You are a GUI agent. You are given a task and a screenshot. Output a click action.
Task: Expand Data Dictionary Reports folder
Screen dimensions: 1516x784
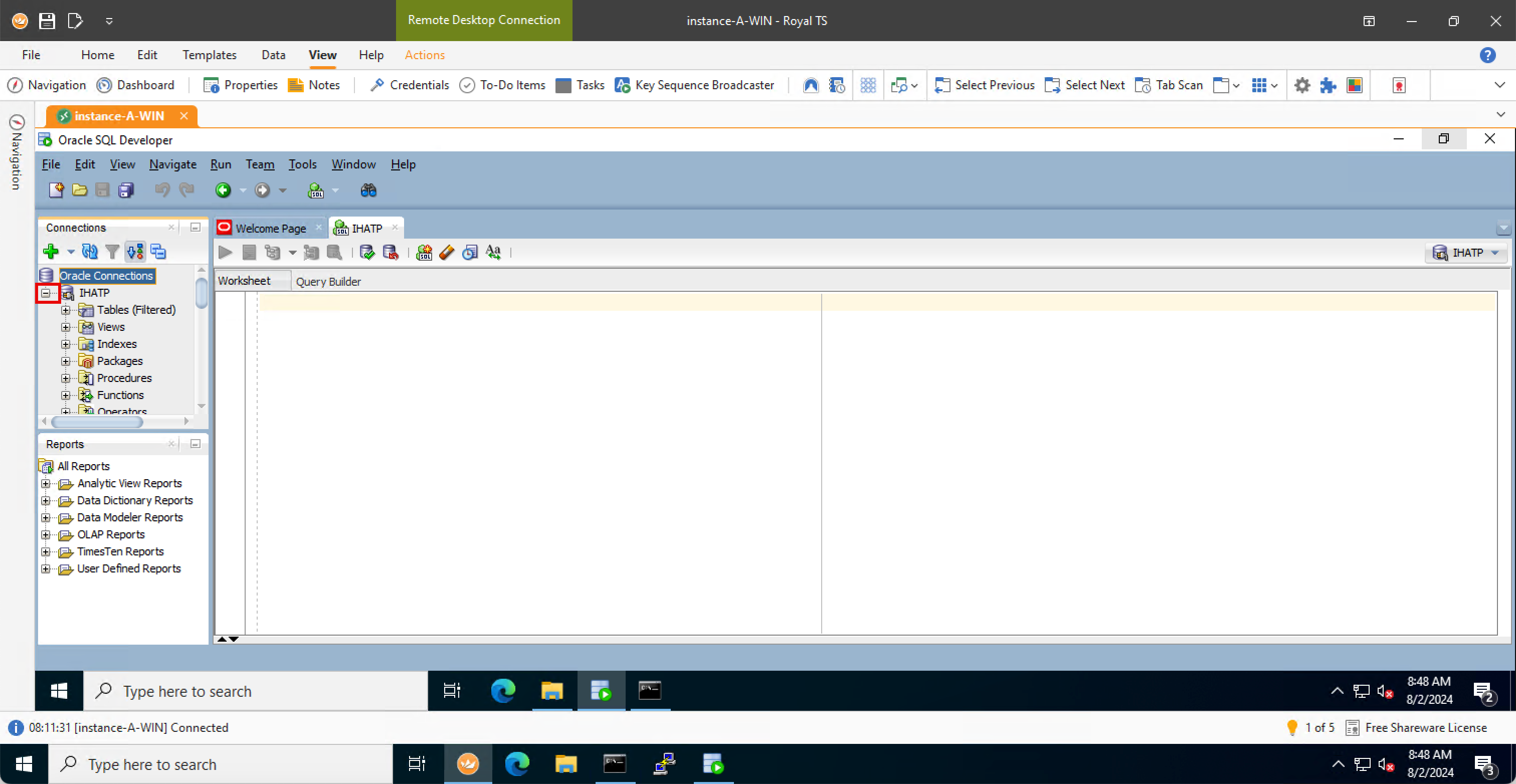pyautogui.click(x=45, y=501)
